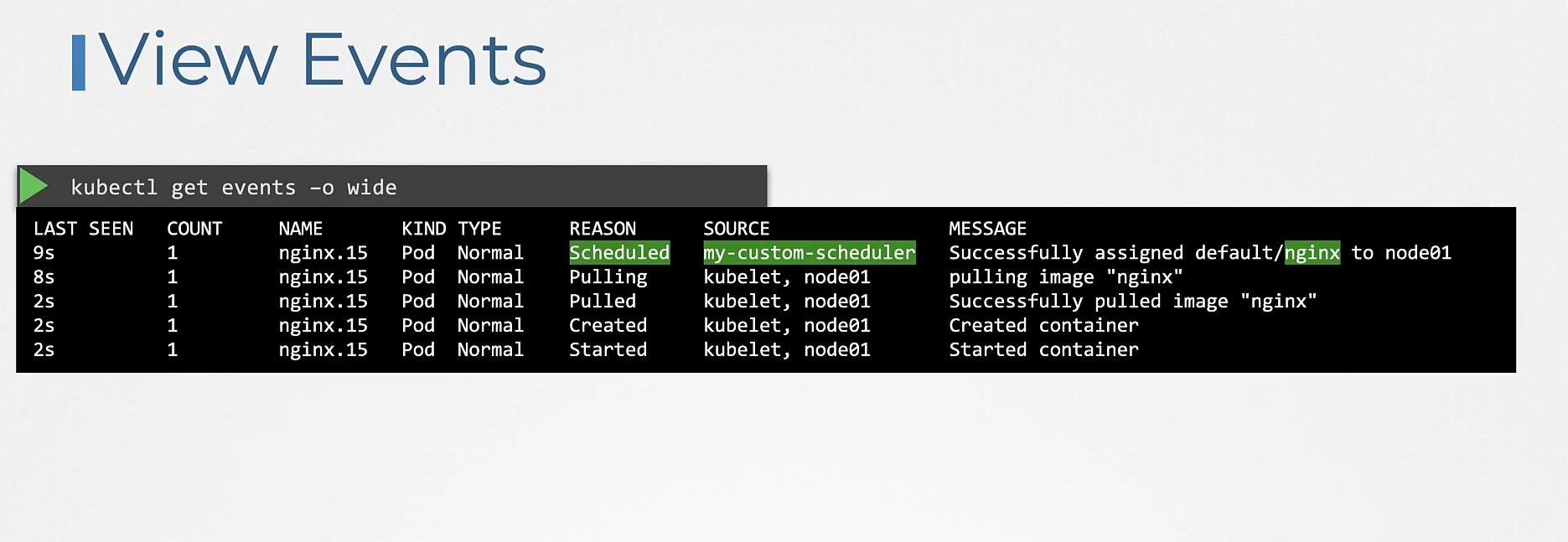1568x542 pixels.
Task: Select the MESSAGE column header
Action: (x=987, y=229)
